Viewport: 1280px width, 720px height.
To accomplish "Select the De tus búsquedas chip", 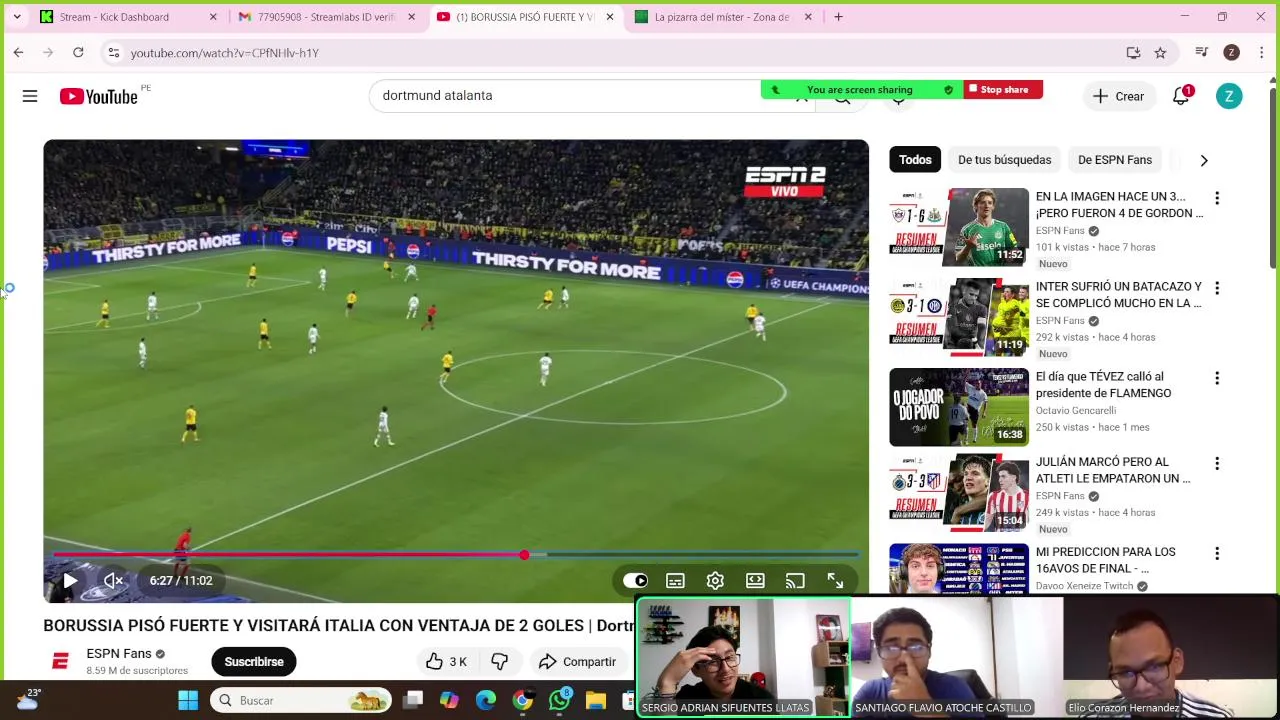I will click(x=1004, y=160).
